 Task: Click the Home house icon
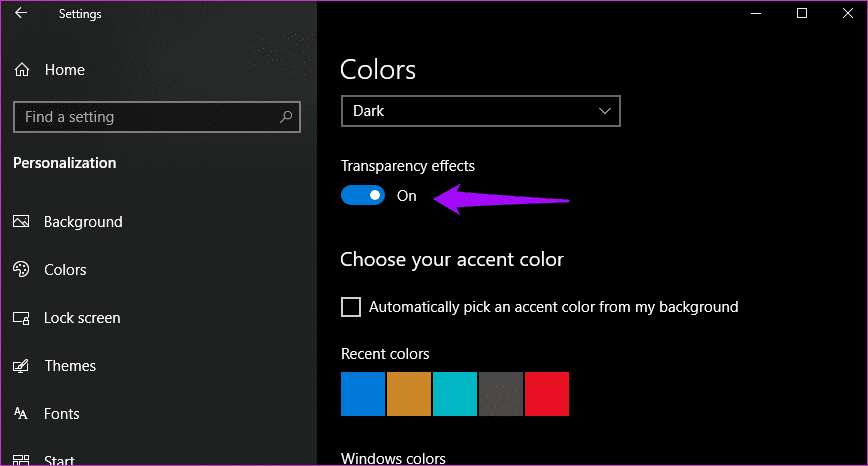tap(22, 70)
